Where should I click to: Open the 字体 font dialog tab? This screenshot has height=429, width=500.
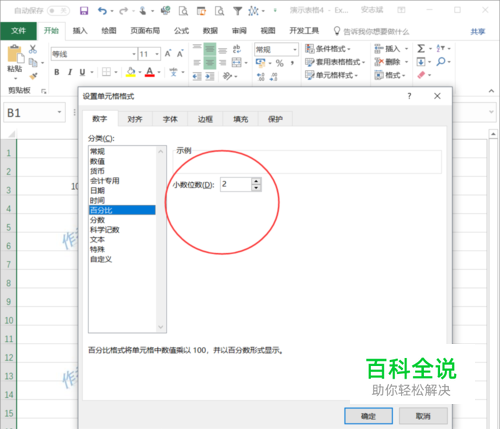tap(170, 119)
